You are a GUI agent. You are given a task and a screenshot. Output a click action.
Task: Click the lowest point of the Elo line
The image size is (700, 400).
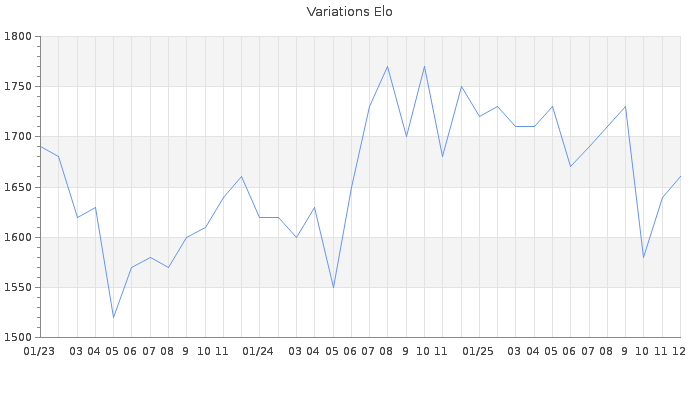pos(113,317)
